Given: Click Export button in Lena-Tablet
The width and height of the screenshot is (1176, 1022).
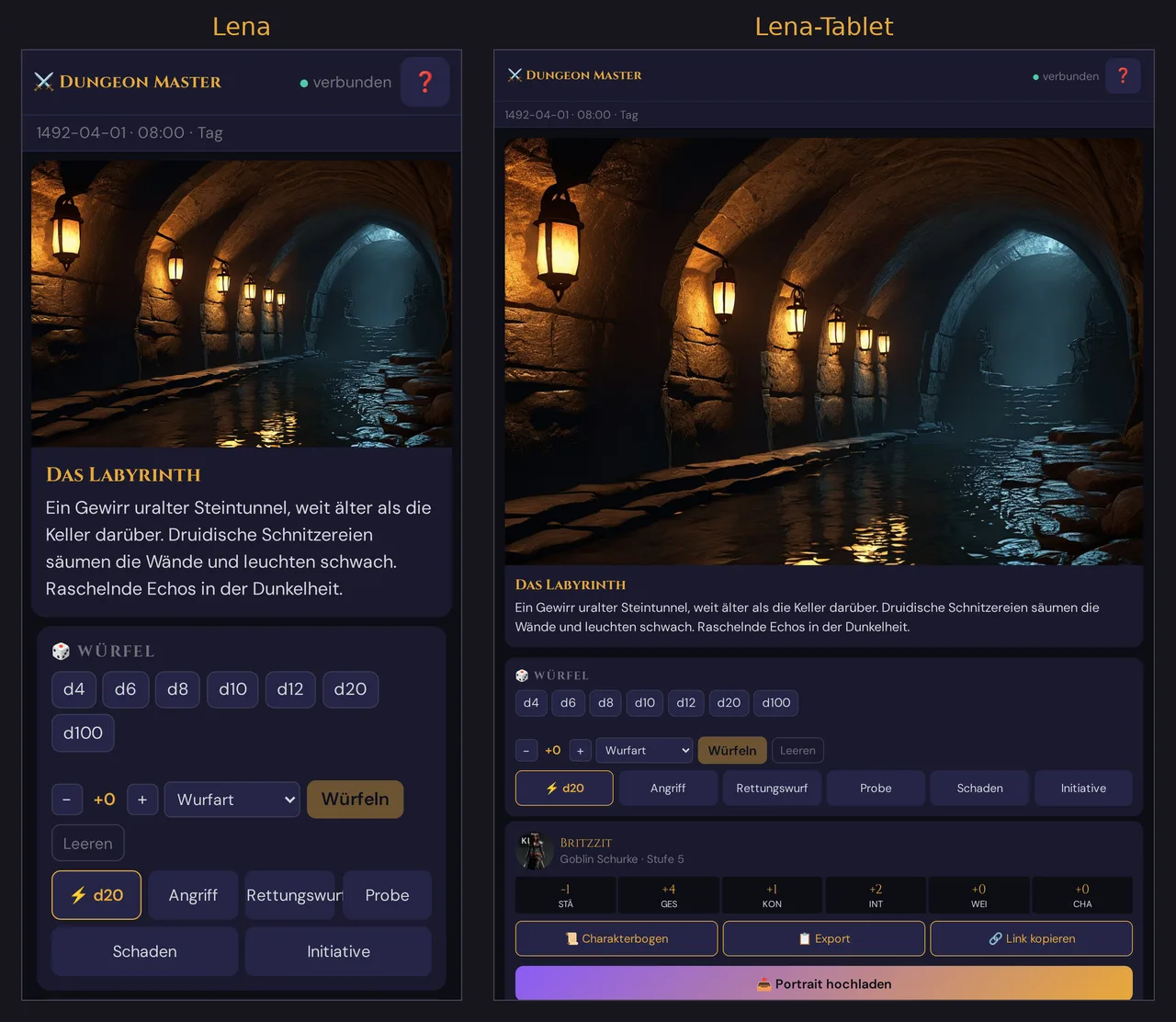Looking at the screenshot, I should (824, 939).
